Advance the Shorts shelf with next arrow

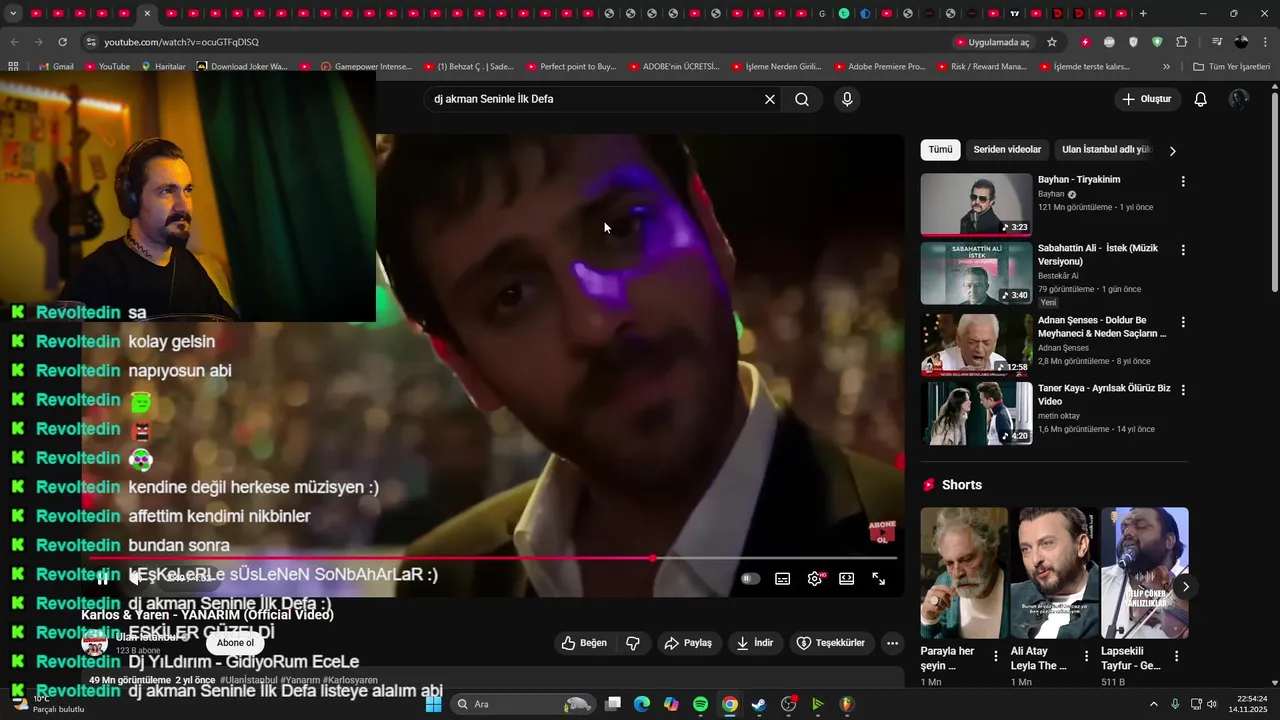[1185, 587]
